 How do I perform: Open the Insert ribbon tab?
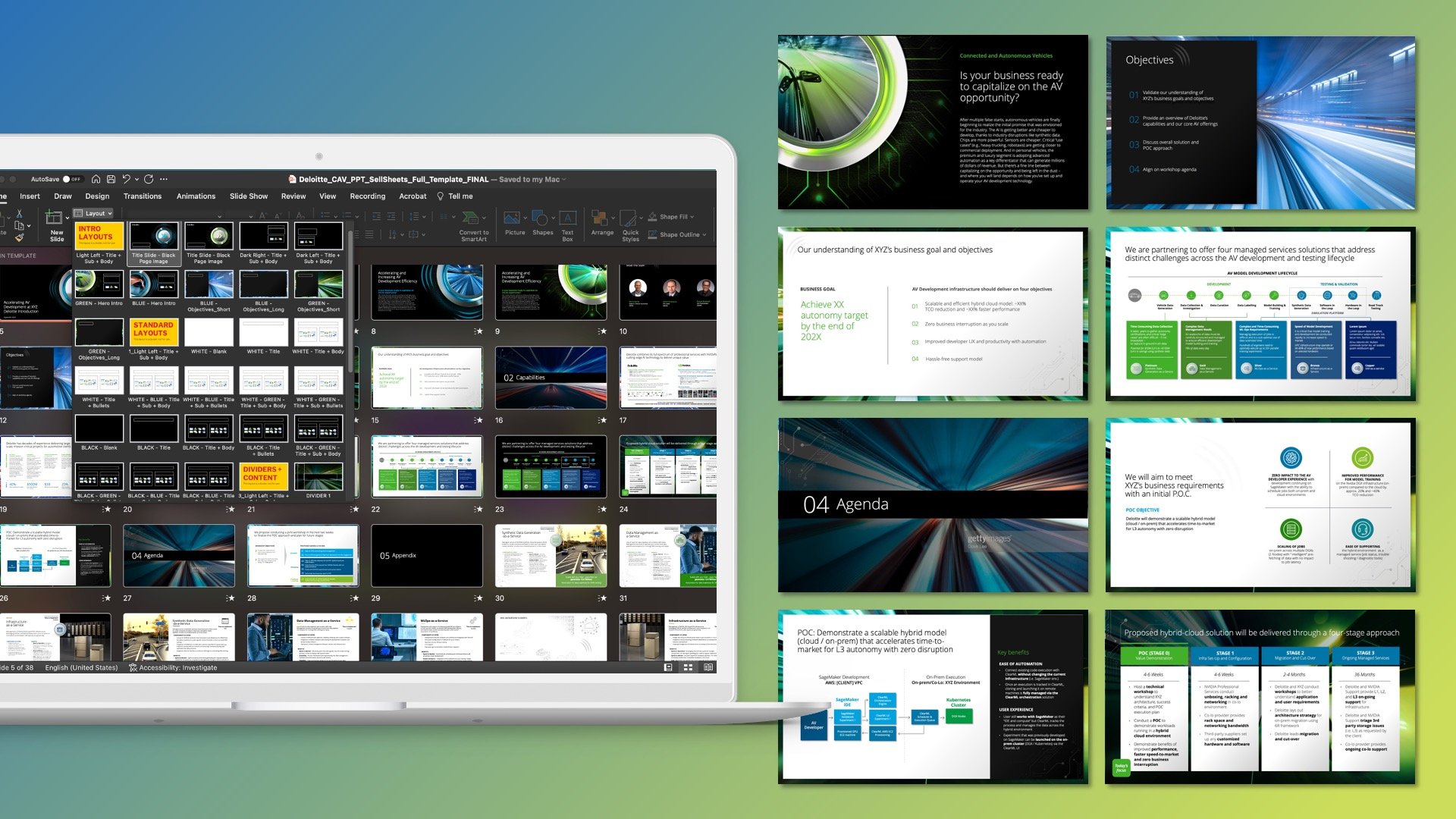pos(30,196)
